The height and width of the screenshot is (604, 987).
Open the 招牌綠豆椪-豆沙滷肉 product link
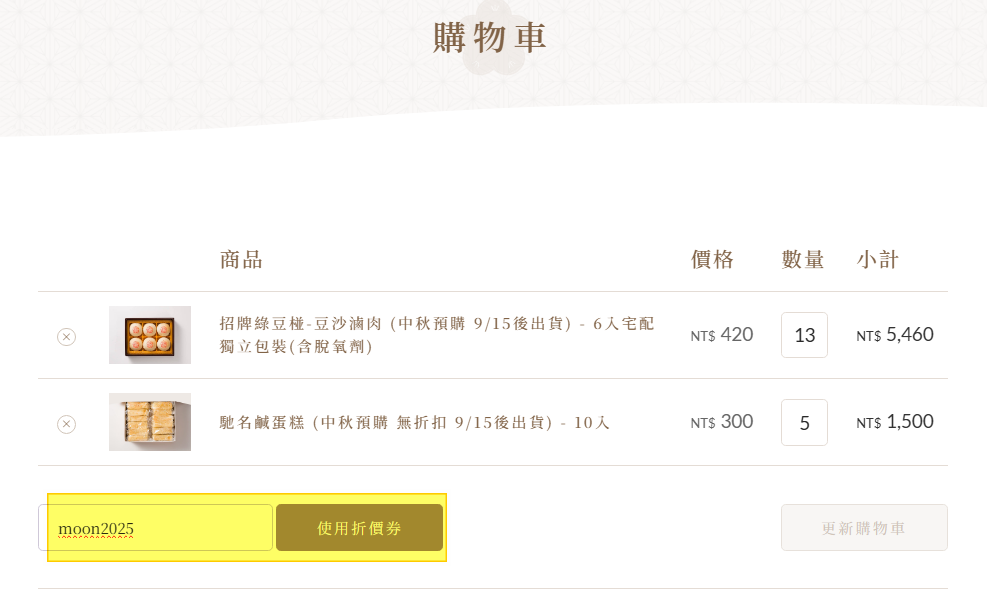(x=437, y=335)
